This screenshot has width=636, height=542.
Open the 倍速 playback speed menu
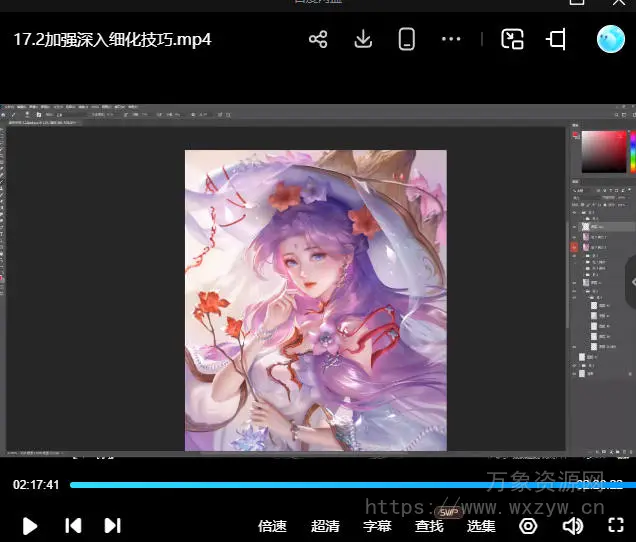(x=272, y=526)
